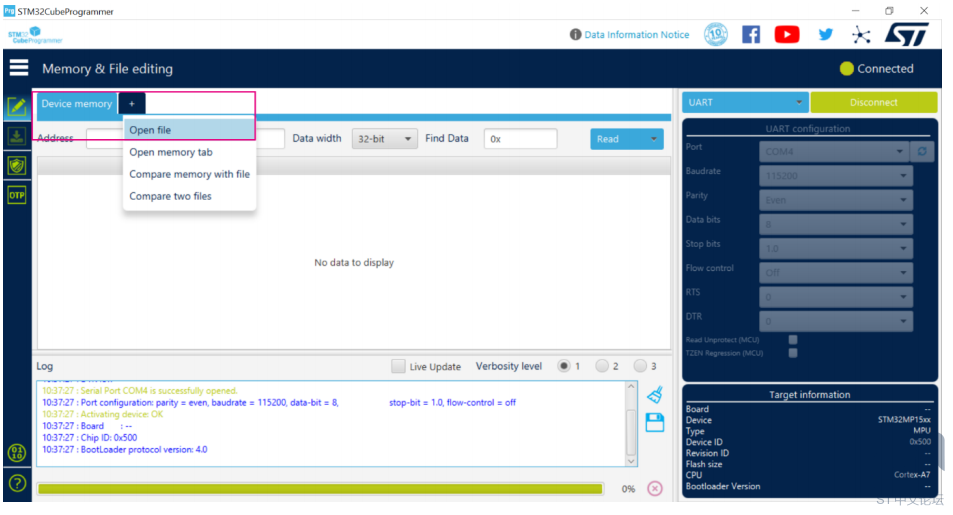Select the Memory & File editing pencil icon
The image size is (953, 515).
17,107
